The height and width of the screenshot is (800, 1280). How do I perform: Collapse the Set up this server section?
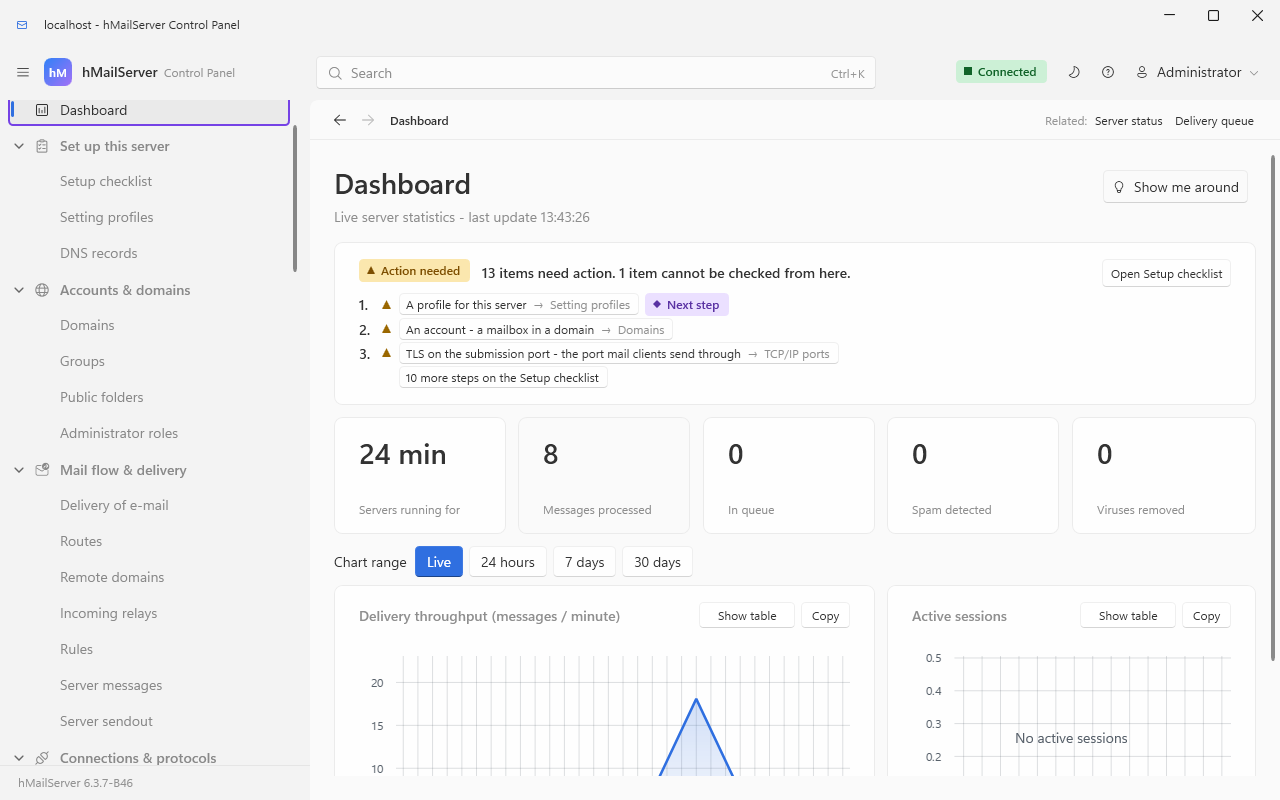click(19, 146)
